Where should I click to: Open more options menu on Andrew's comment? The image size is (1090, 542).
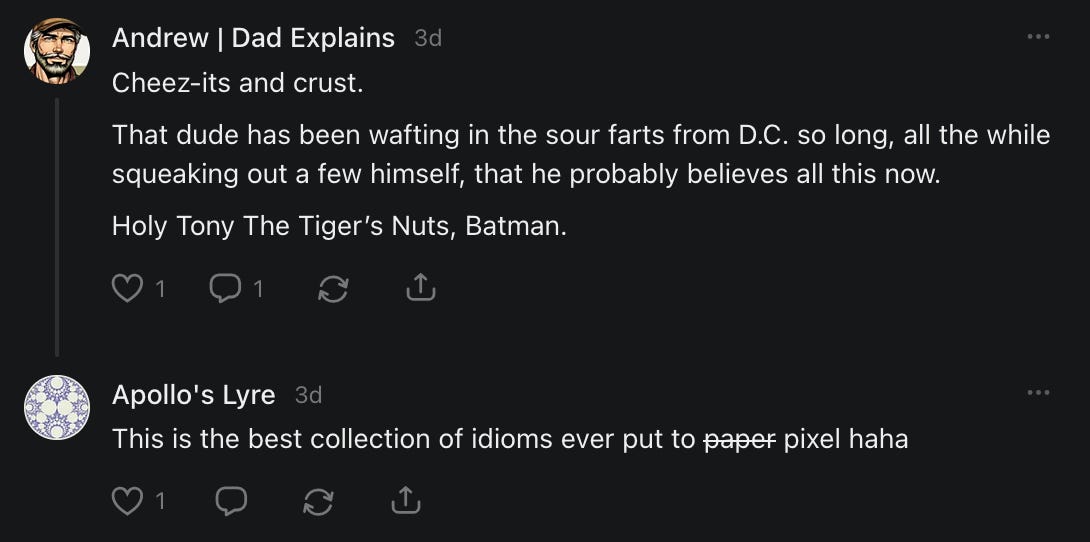1038,37
